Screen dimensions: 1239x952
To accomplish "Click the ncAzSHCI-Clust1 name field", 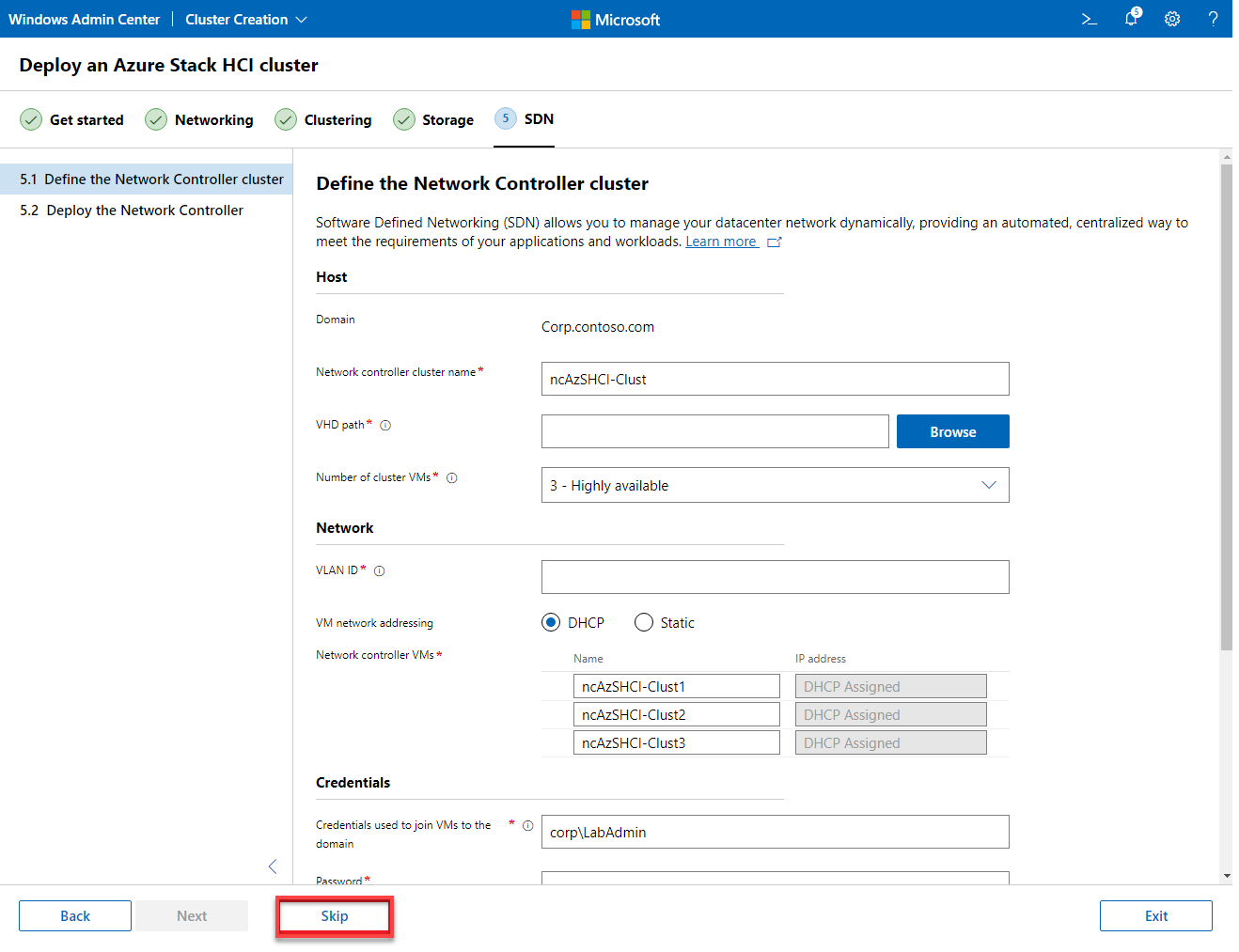I will [x=677, y=686].
